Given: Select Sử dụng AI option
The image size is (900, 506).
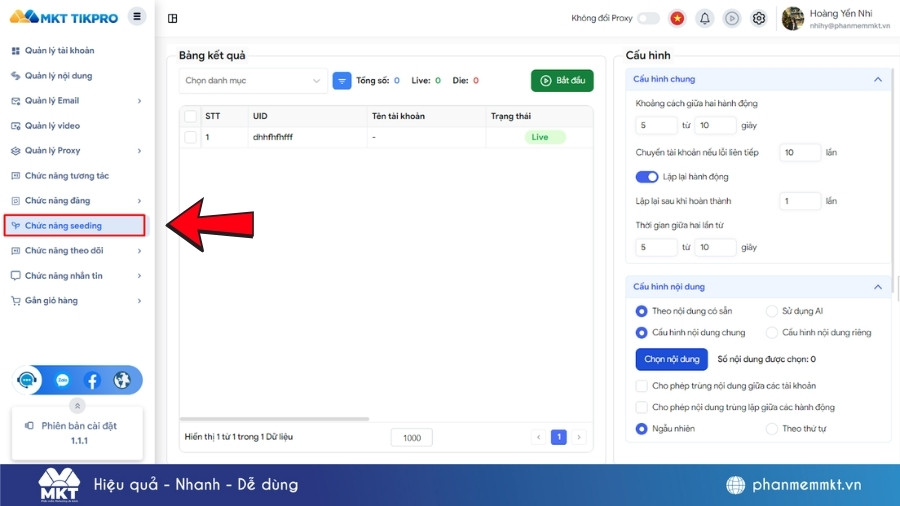Looking at the screenshot, I should click(772, 311).
